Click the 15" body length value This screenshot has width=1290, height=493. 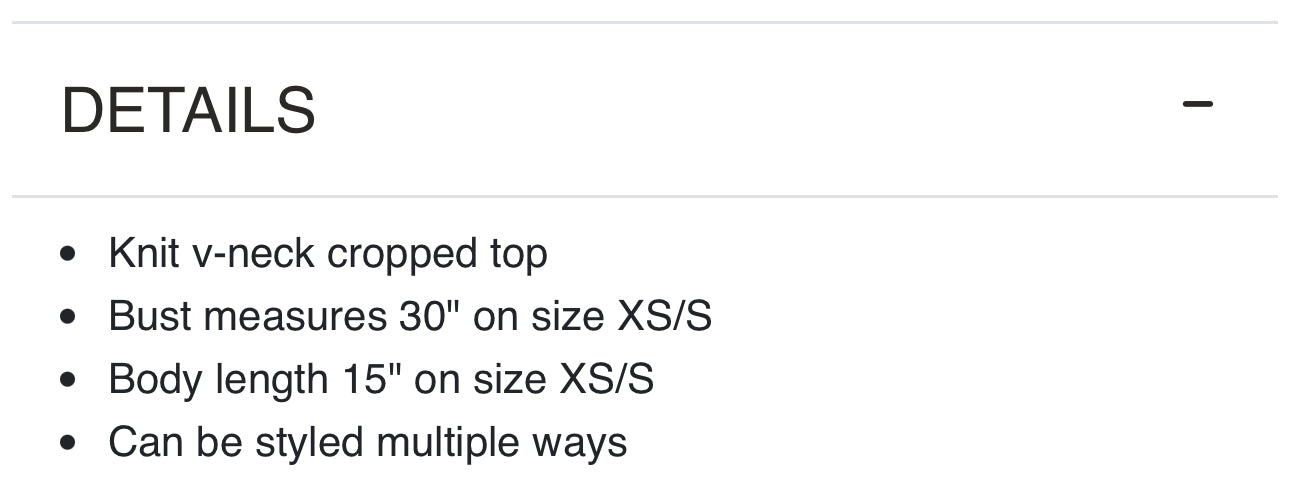click(x=365, y=380)
